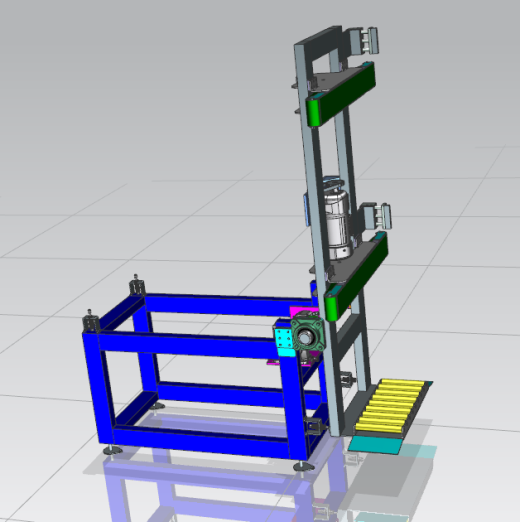Select the gray pneumatic cylinder beside the motor

(377, 216)
